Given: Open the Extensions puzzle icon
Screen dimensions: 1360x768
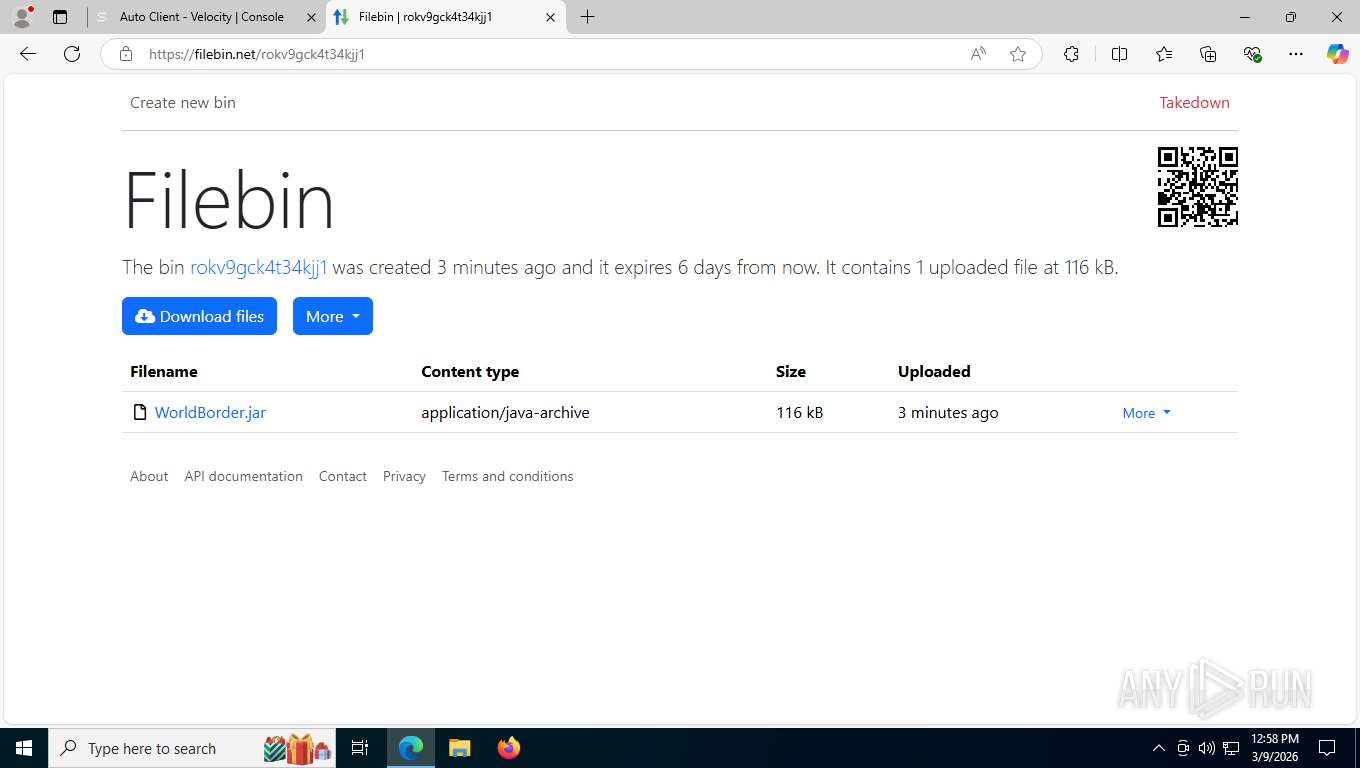Looking at the screenshot, I should point(1071,54).
